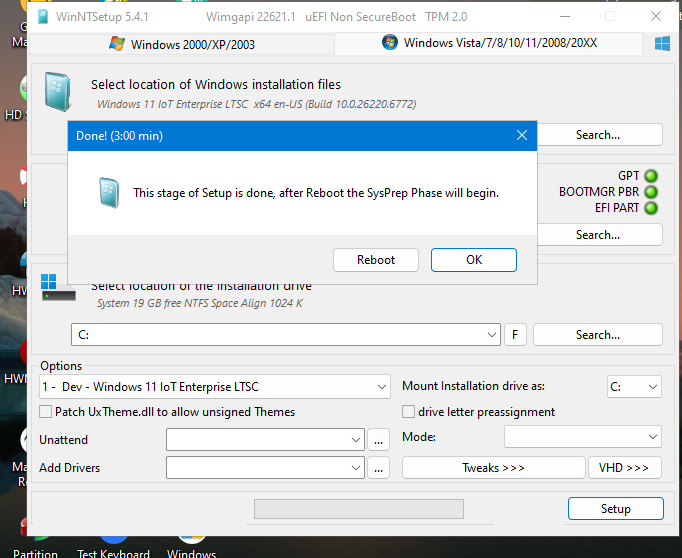This screenshot has width=682, height=558.
Task: Click the green EFI PART status indicator
Action: coord(651,208)
